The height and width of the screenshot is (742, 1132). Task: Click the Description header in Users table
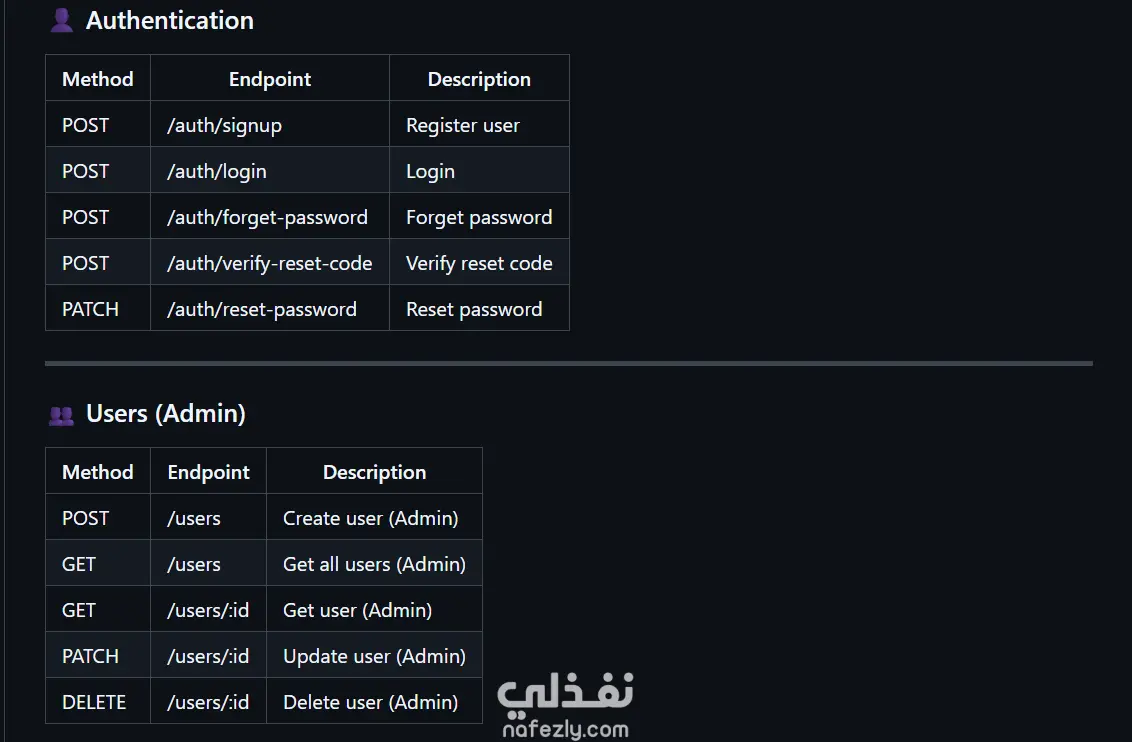(x=374, y=473)
